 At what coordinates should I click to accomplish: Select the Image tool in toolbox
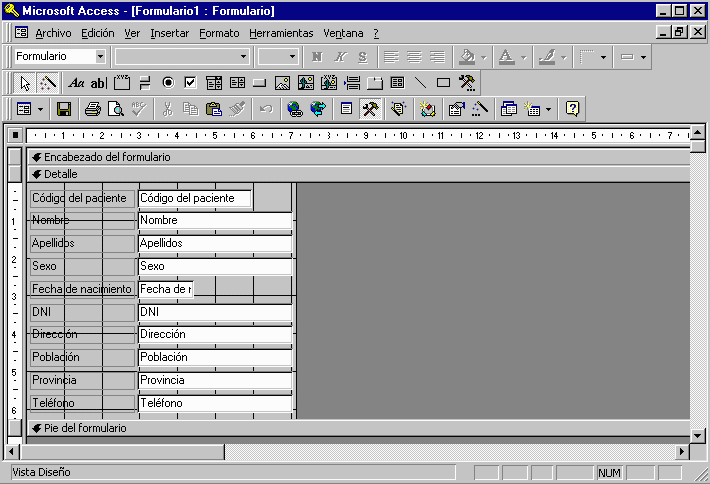click(283, 83)
